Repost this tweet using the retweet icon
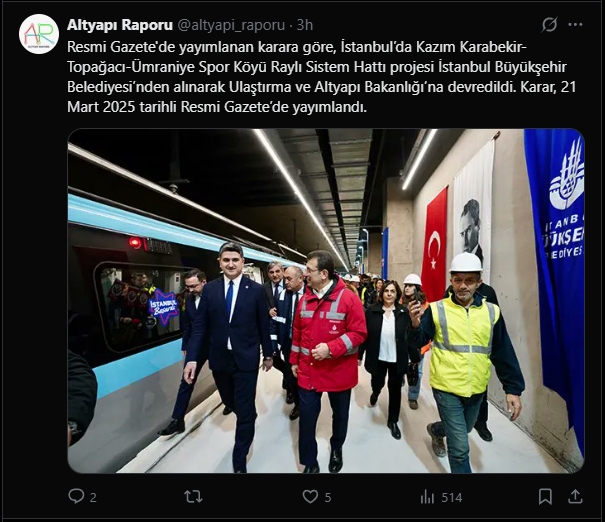Screen dimensions: 605x522 (193, 497)
